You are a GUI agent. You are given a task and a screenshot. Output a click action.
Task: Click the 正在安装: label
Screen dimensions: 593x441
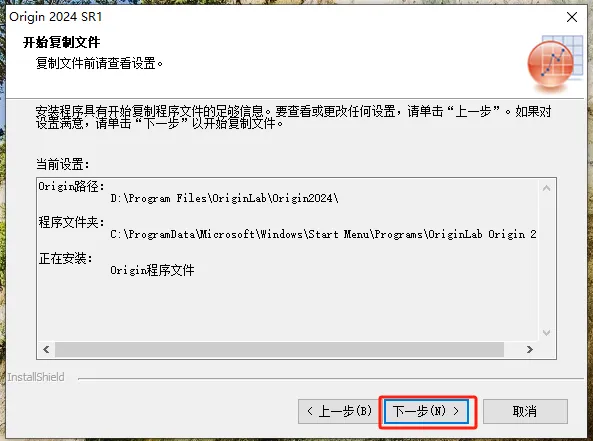(65, 259)
